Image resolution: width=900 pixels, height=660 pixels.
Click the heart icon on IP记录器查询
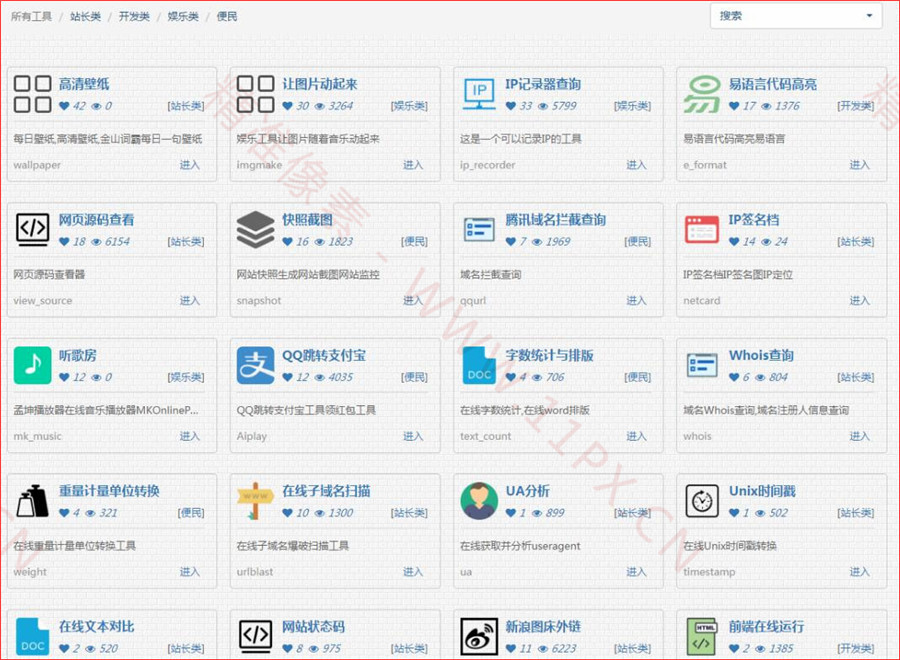click(511, 106)
